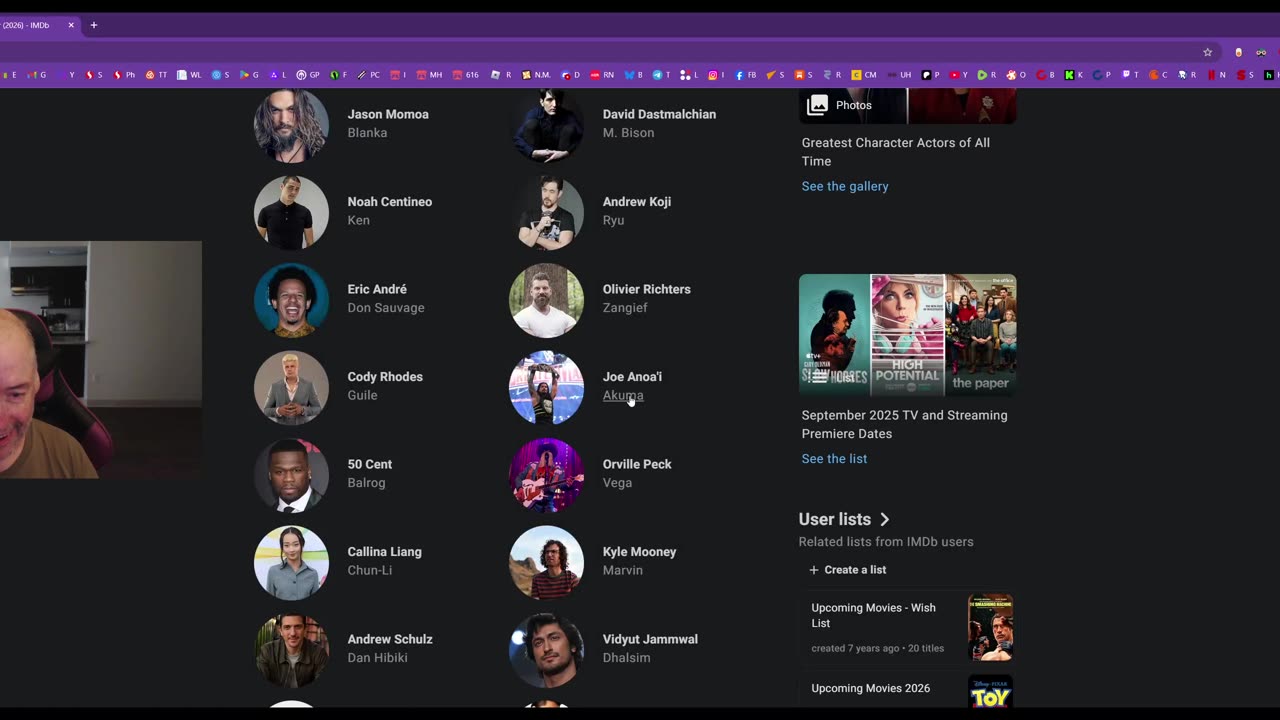Open 'Upcoming Movies - Wish List'
This screenshot has width=1280, height=720.
click(873, 615)
